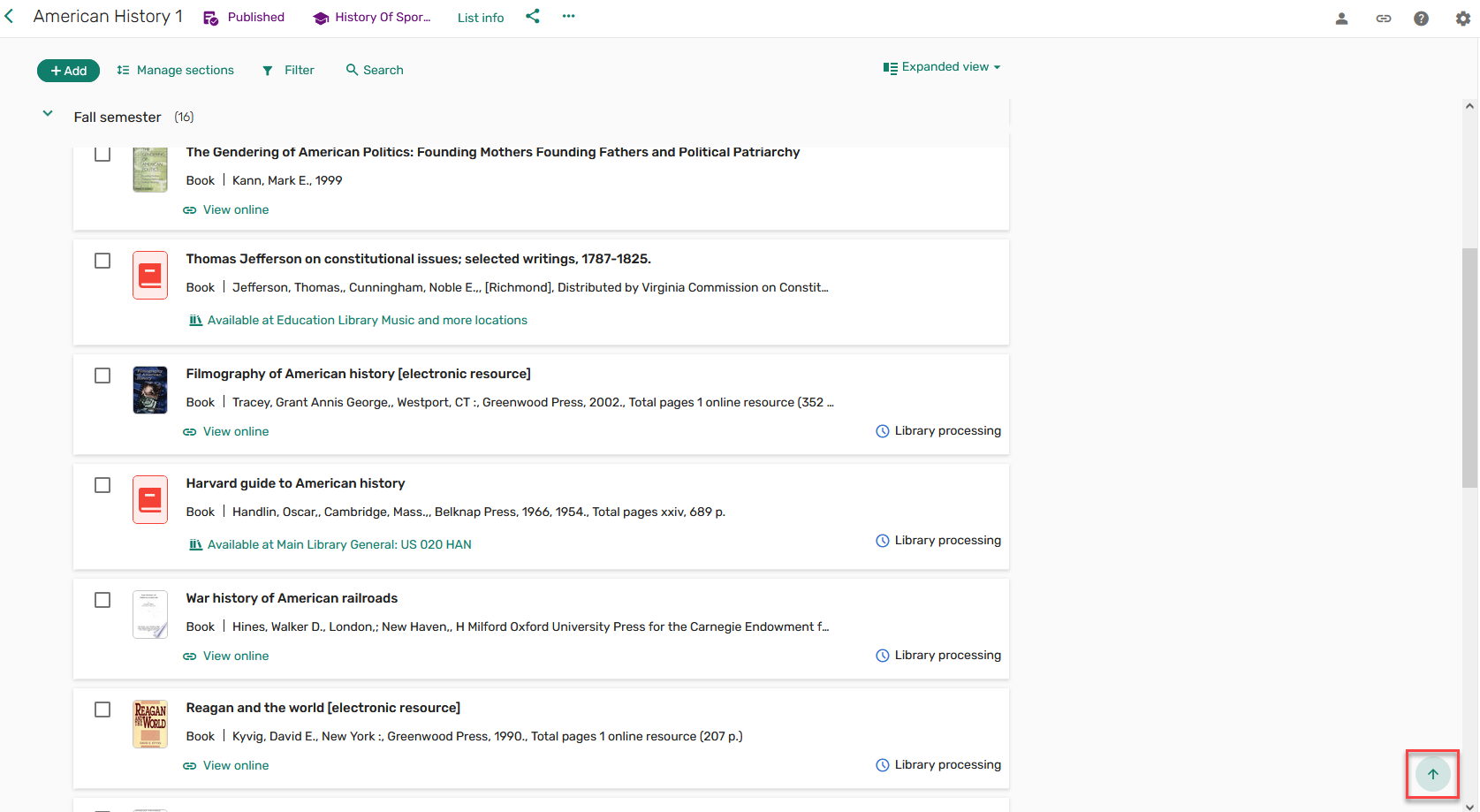Click the red book icon for Harvard guide
The width and height of the screenshot is (1480, 812).
tap(150, 500)
